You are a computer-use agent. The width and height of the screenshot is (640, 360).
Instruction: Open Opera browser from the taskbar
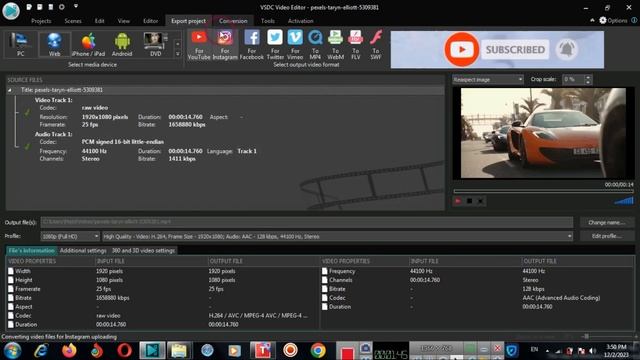124,351
